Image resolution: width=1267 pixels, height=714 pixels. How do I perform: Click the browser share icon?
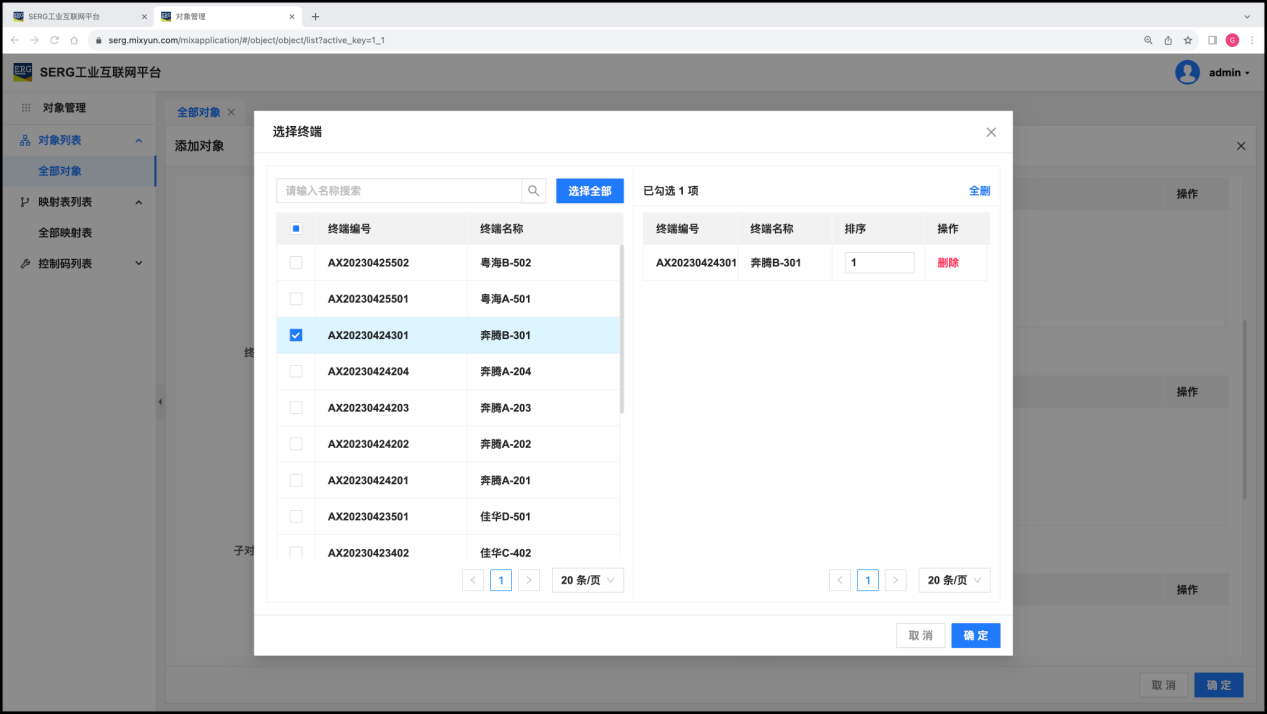tap(1168, 40)
